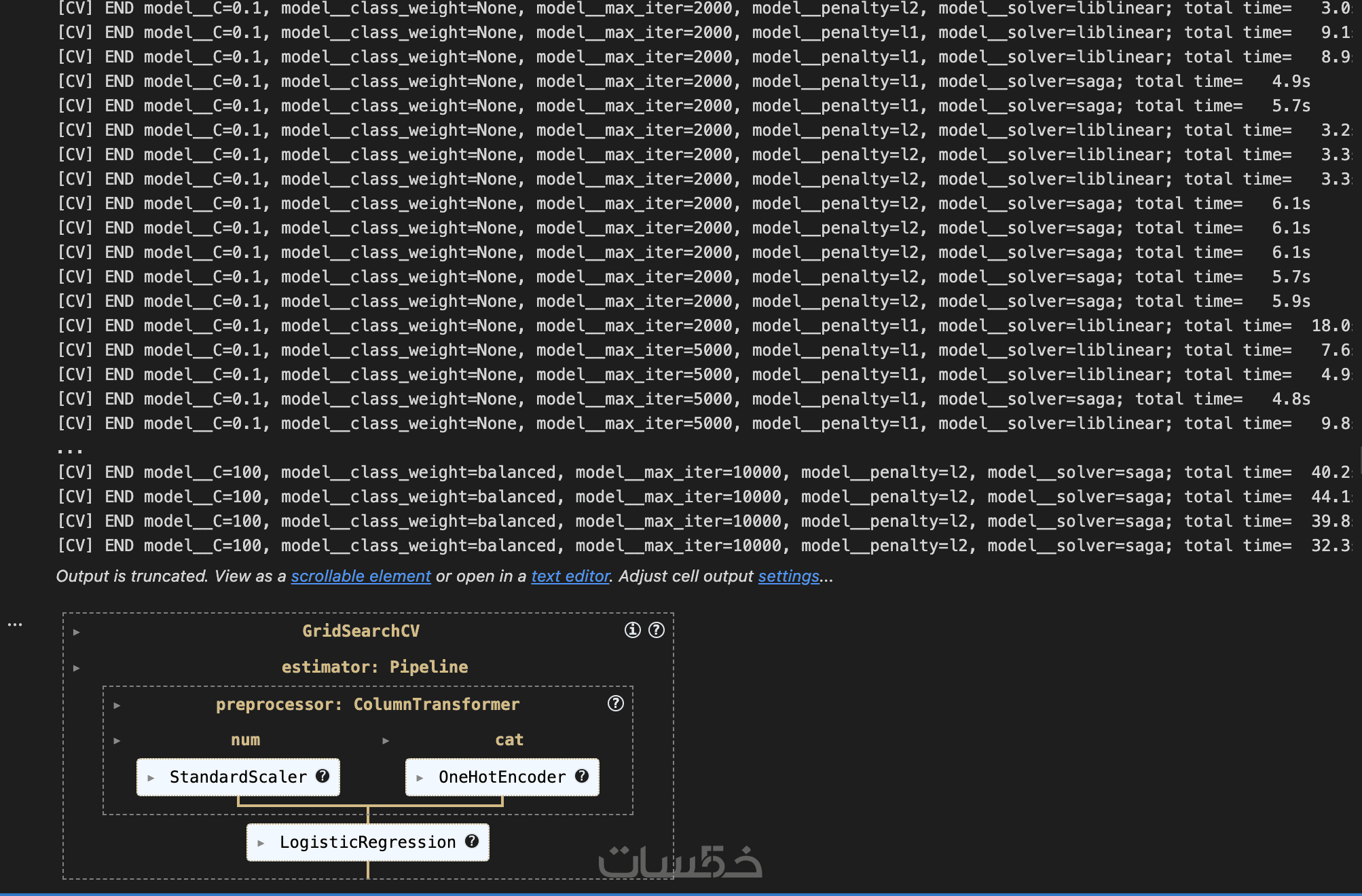
Task: Click LogisticRegression help question mark icon
Action: tap(472, 841)
